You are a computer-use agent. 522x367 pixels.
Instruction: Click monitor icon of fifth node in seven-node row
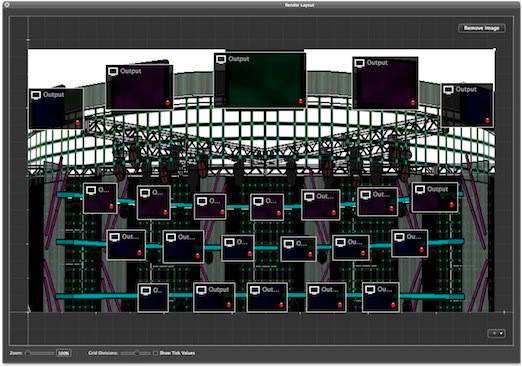(x=309, y=197)
